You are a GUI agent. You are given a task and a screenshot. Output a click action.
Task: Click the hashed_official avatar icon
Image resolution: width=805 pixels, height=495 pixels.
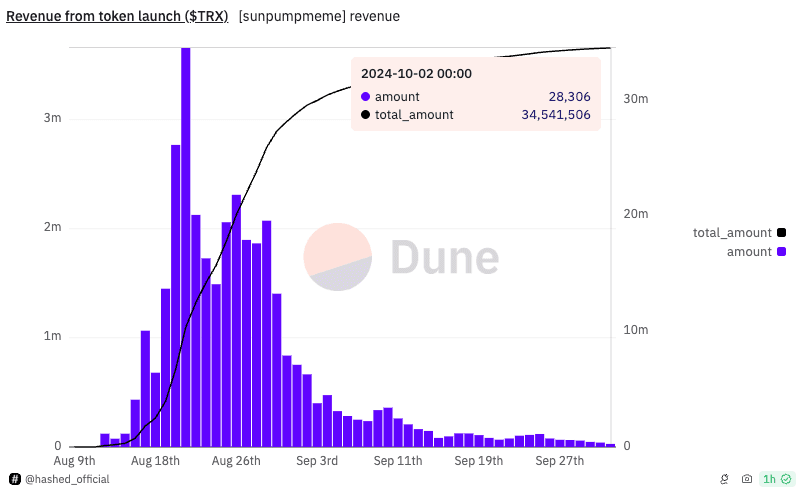(x=15, y=479)
